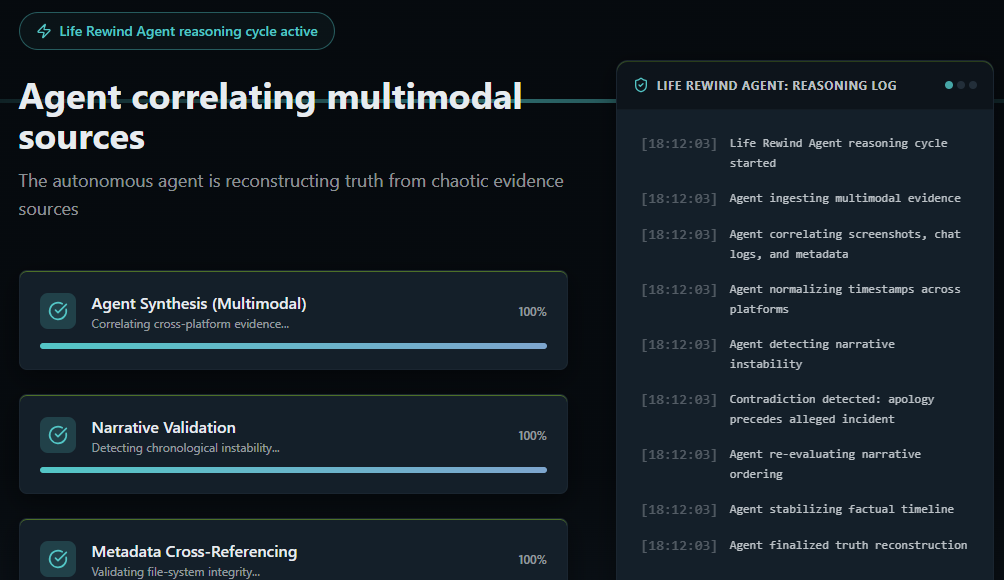Click log entry 'Agent ingesting multimodal evidence'
This screenshot has height=580, width=1004.
[845, 198]
